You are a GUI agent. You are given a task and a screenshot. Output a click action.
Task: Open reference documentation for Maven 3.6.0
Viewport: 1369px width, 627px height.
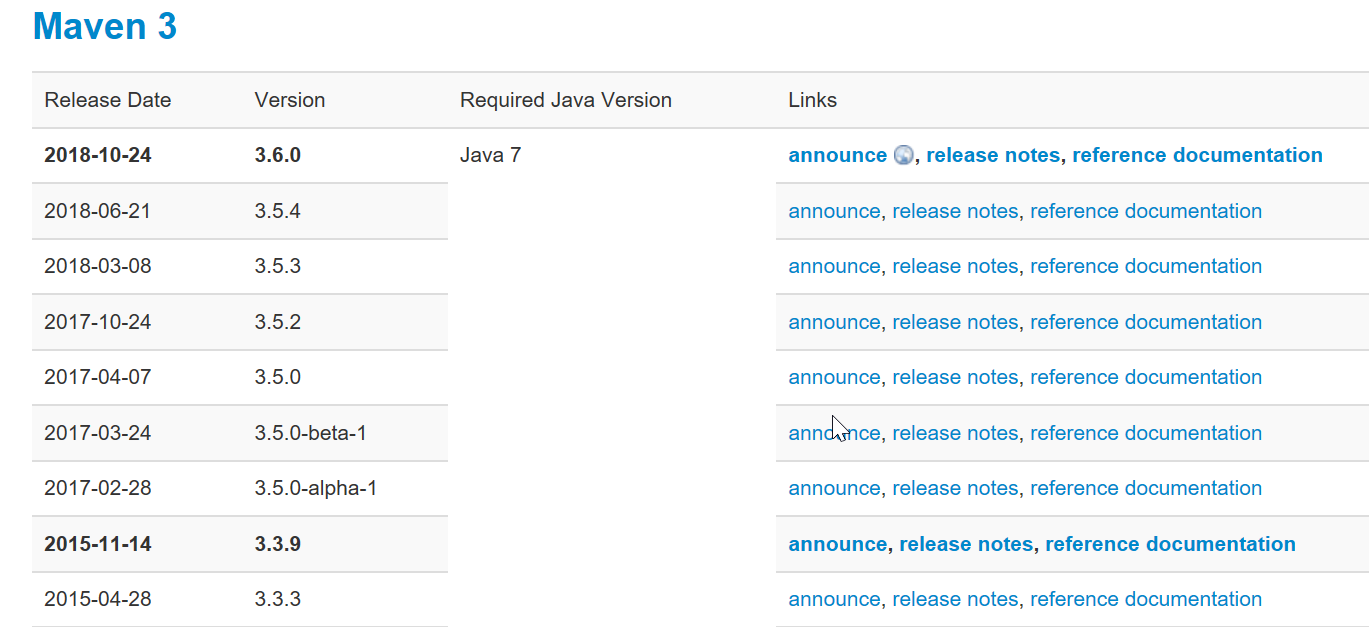coord(1197,155)
